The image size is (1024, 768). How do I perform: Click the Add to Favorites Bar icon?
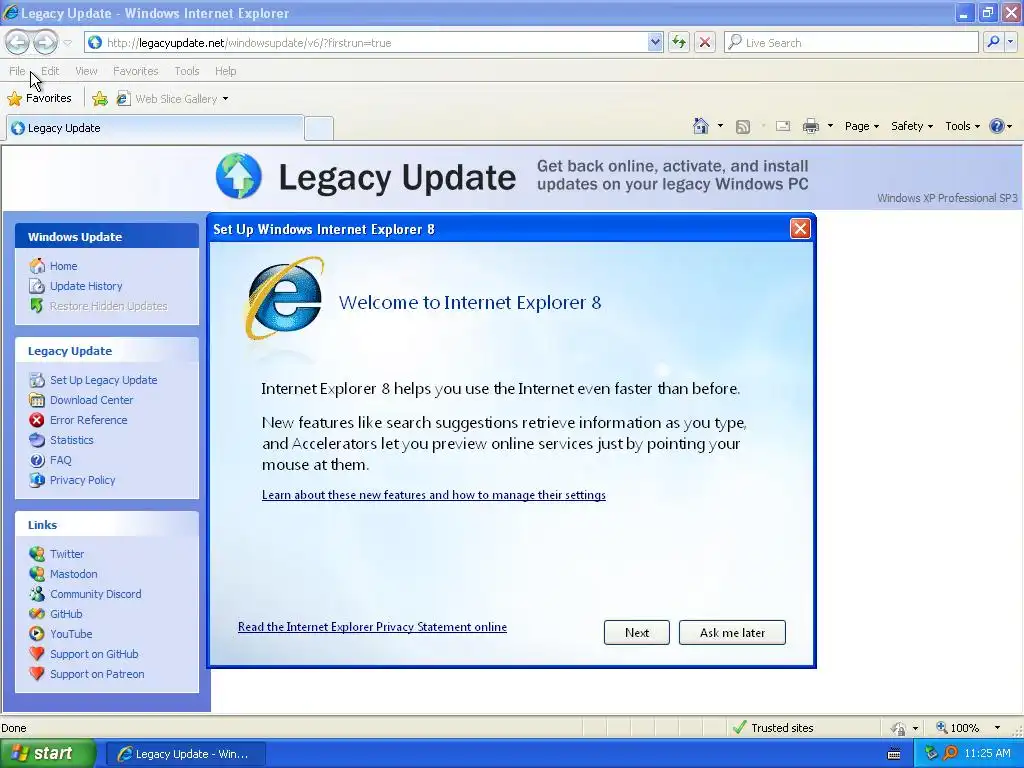point(100,99)
